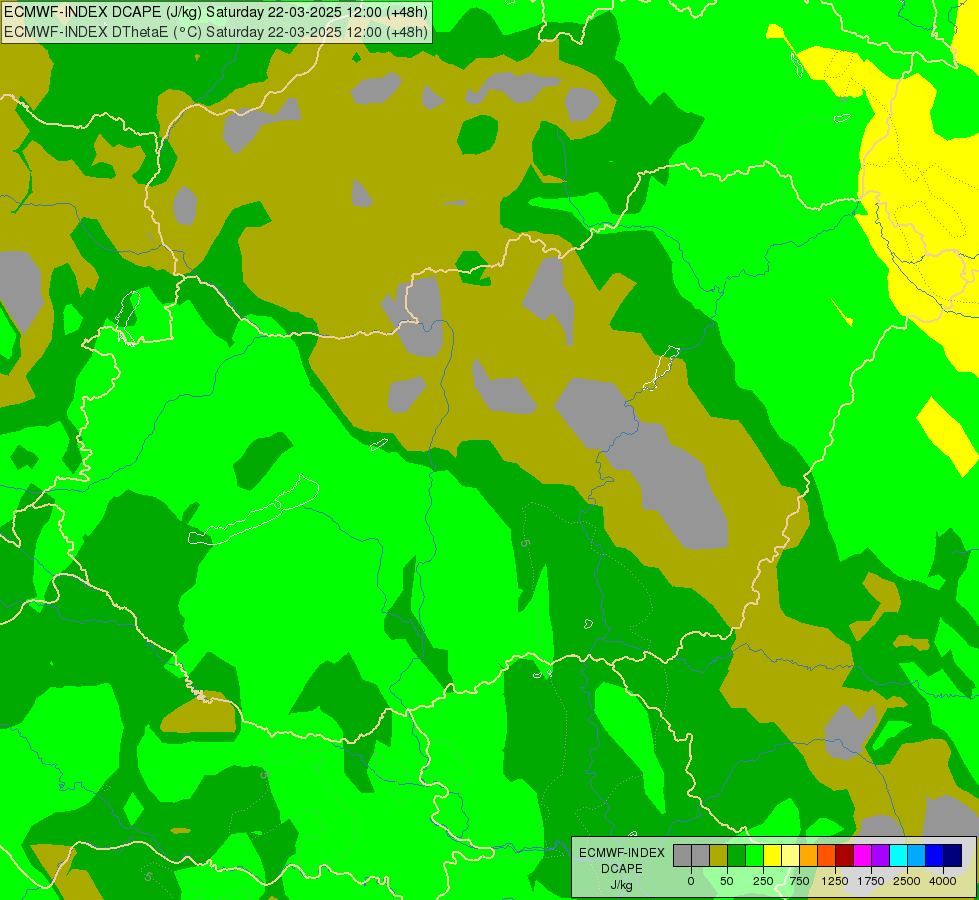The height and width of the screenshot is (900, 979).
Task: Click the title line starting ECMWF-INDEX DThetaE
Action: tap(216, 31)
